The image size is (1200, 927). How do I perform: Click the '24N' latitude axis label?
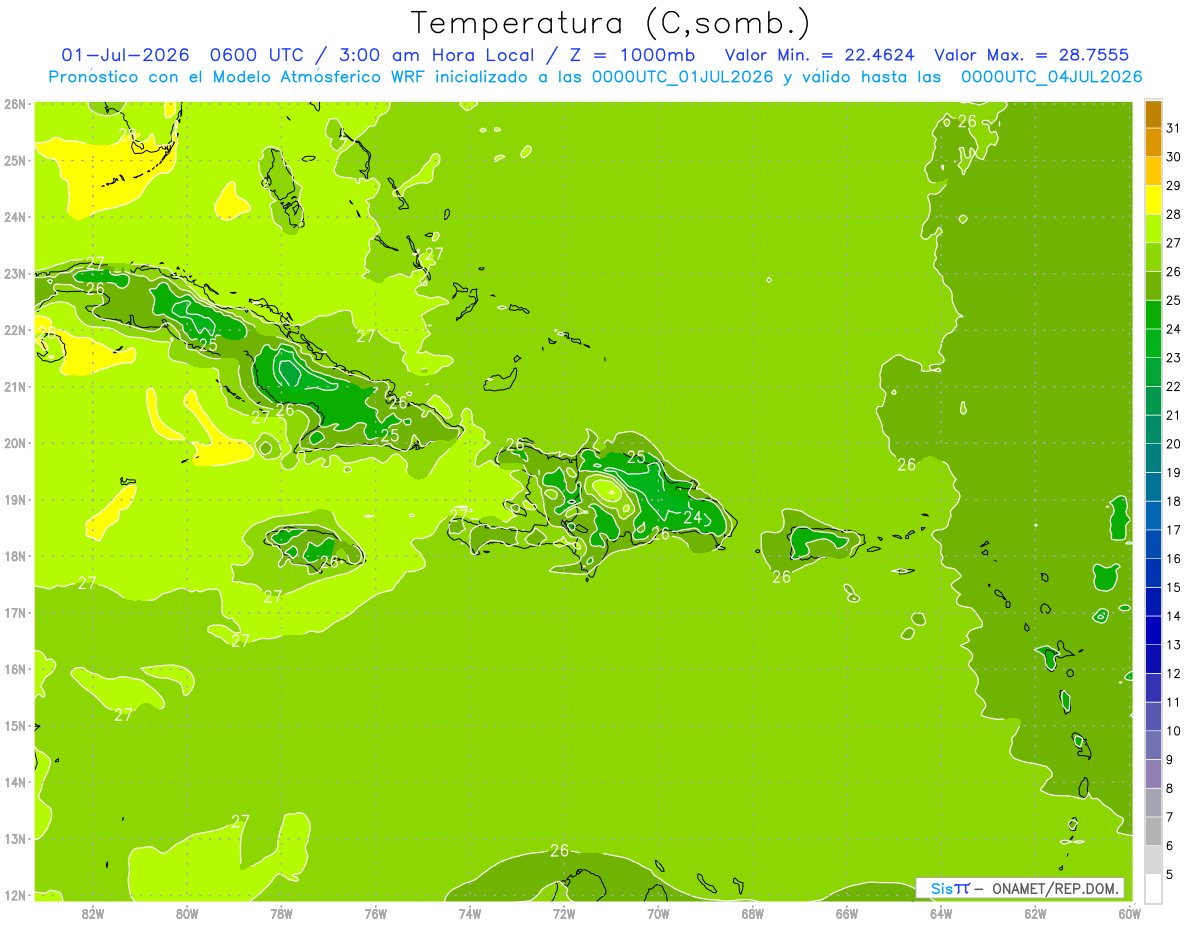[15, 217]
